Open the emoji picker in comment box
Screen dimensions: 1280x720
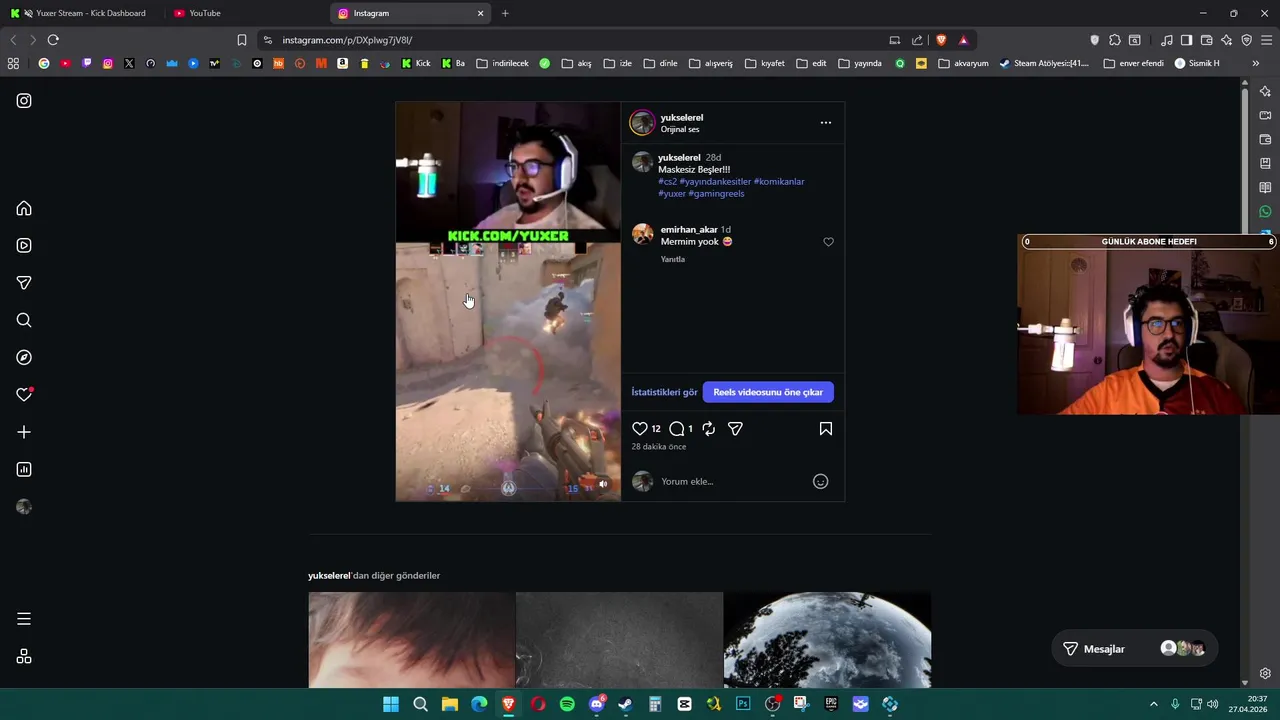click(820, 481)
